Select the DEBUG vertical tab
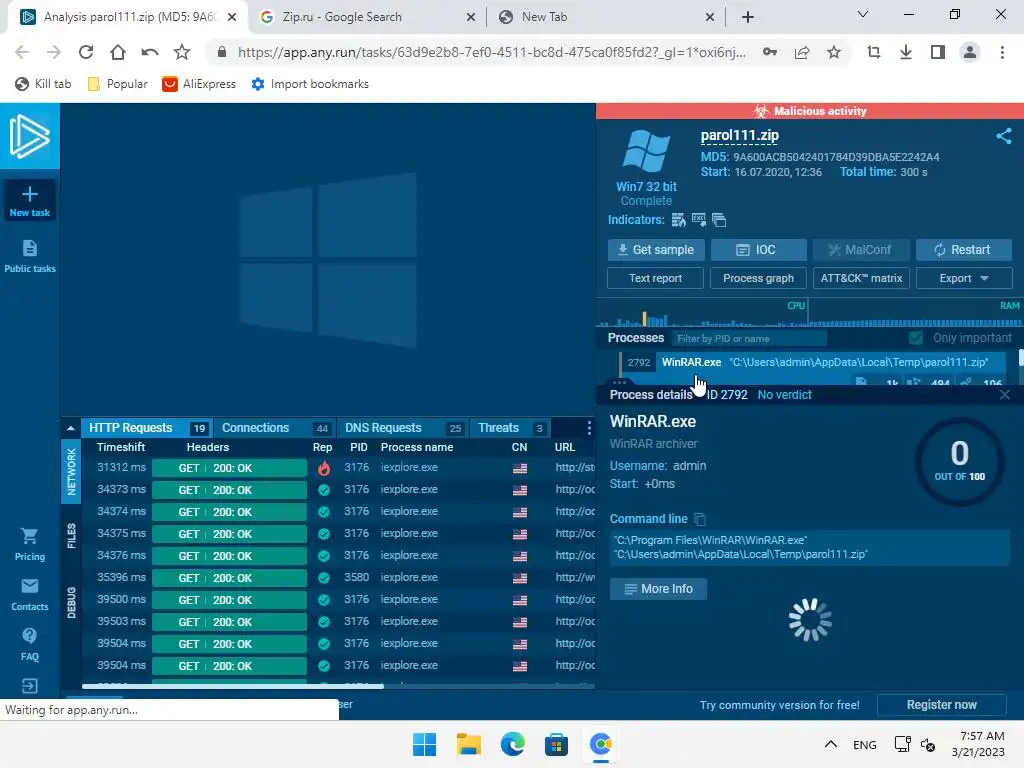The width and height of the screenshot is (1024, 768). click(71, 603)
